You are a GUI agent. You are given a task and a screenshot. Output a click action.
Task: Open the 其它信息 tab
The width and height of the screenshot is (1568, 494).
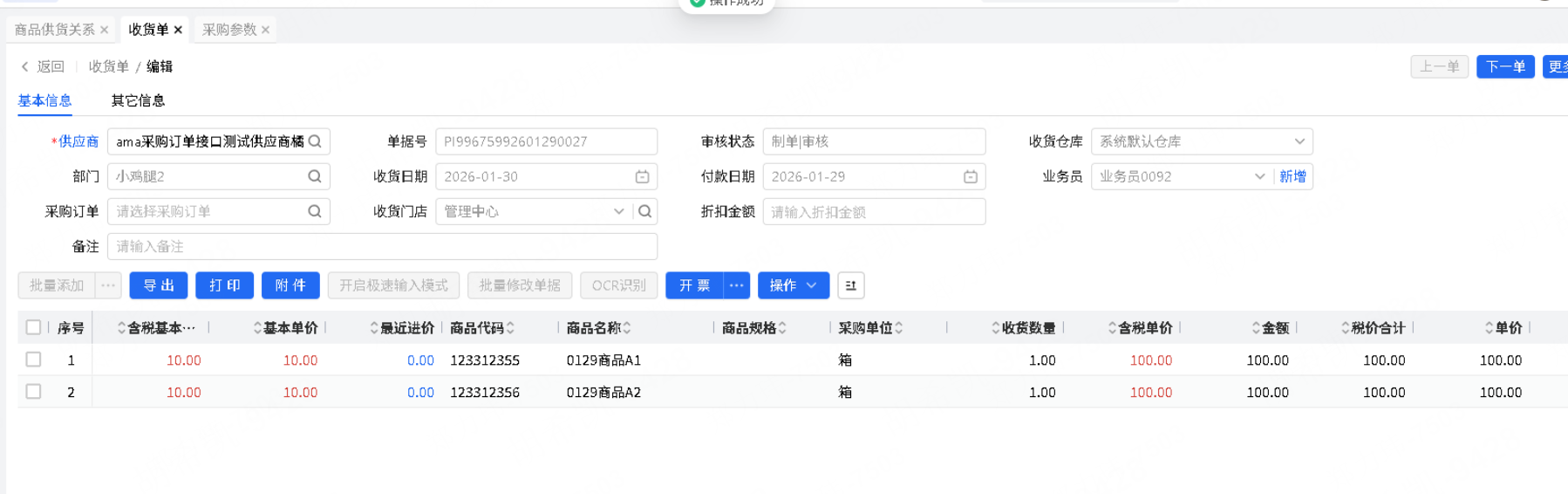point(138,100)
